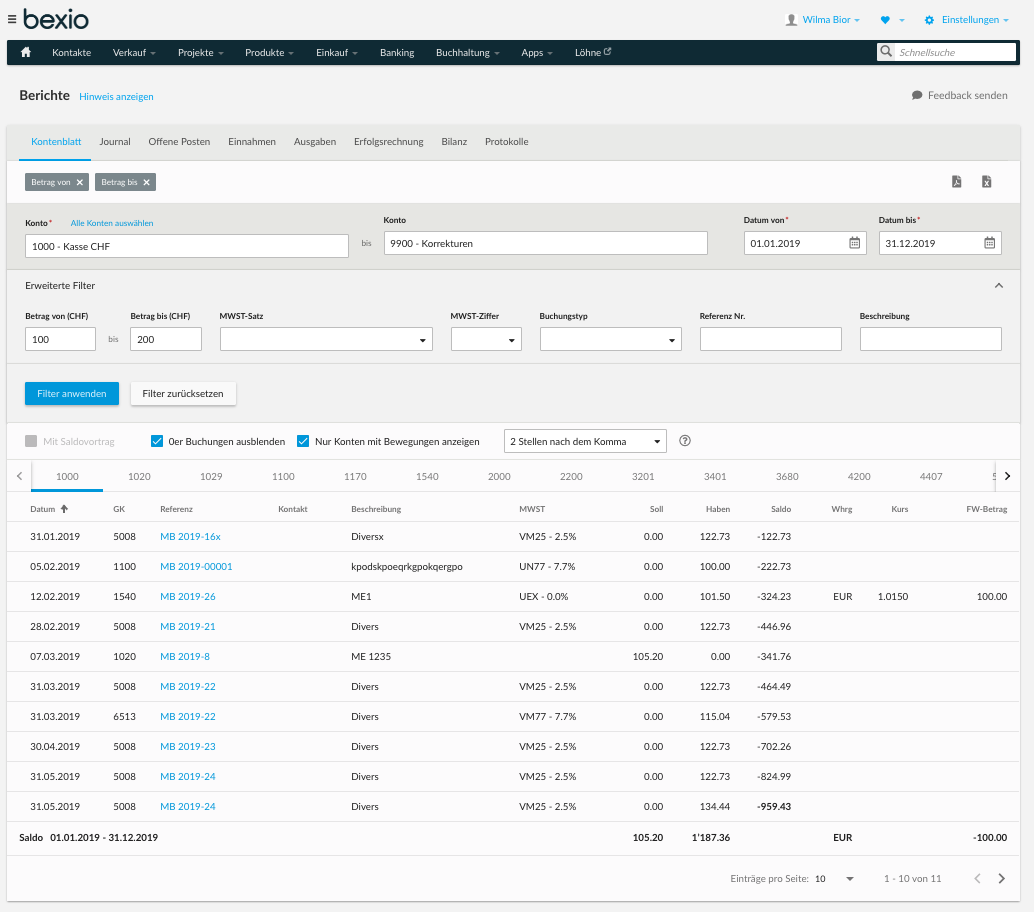
Task: Click the Betrag bis field with 200
Action: click(x=166, y=339)
